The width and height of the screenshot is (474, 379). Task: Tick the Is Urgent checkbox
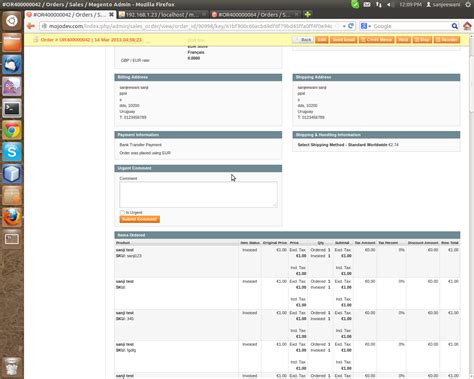click(x=122, y=212)
